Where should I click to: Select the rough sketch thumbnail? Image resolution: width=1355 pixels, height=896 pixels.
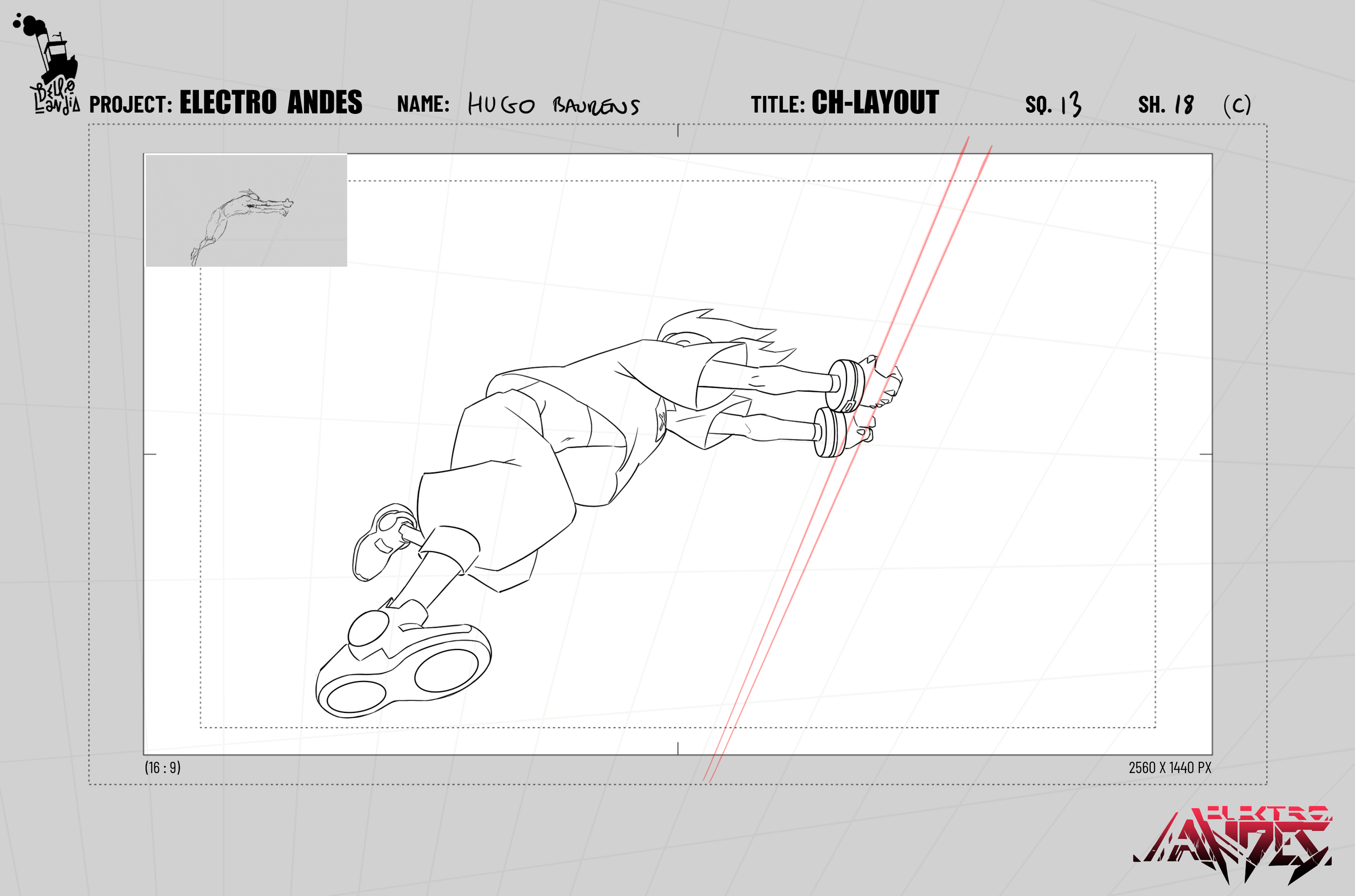(x=247, y=210)
